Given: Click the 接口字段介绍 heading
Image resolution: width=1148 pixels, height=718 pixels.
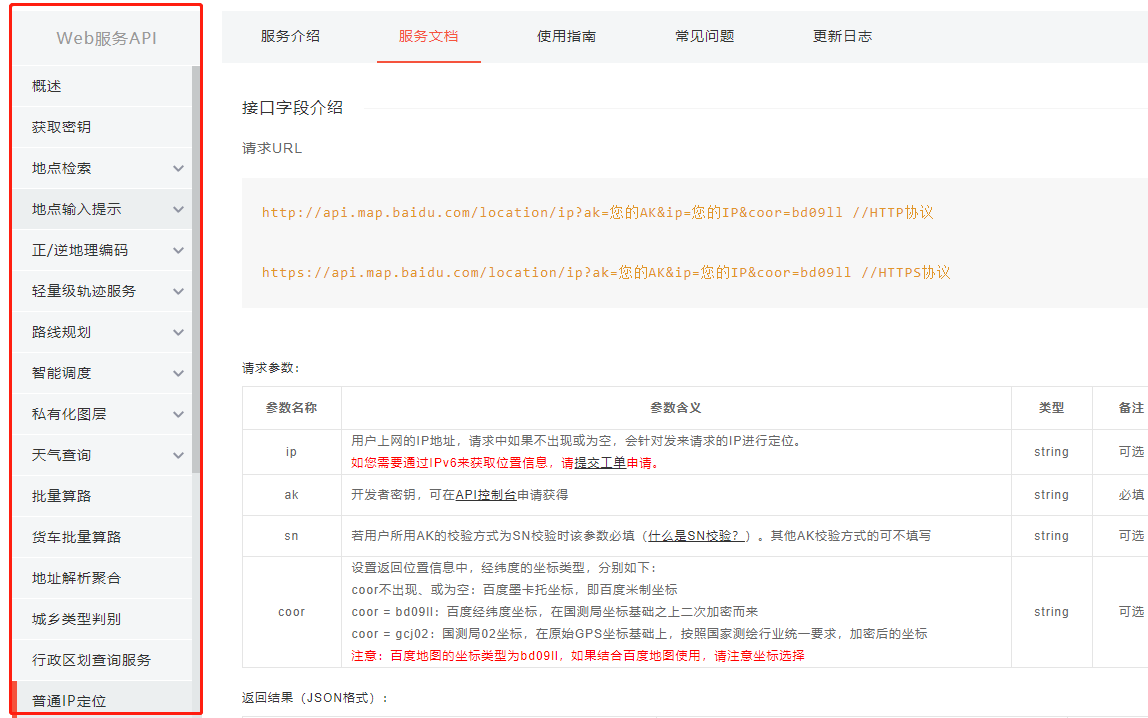Looking at the screenshot, I should point(292,108).
